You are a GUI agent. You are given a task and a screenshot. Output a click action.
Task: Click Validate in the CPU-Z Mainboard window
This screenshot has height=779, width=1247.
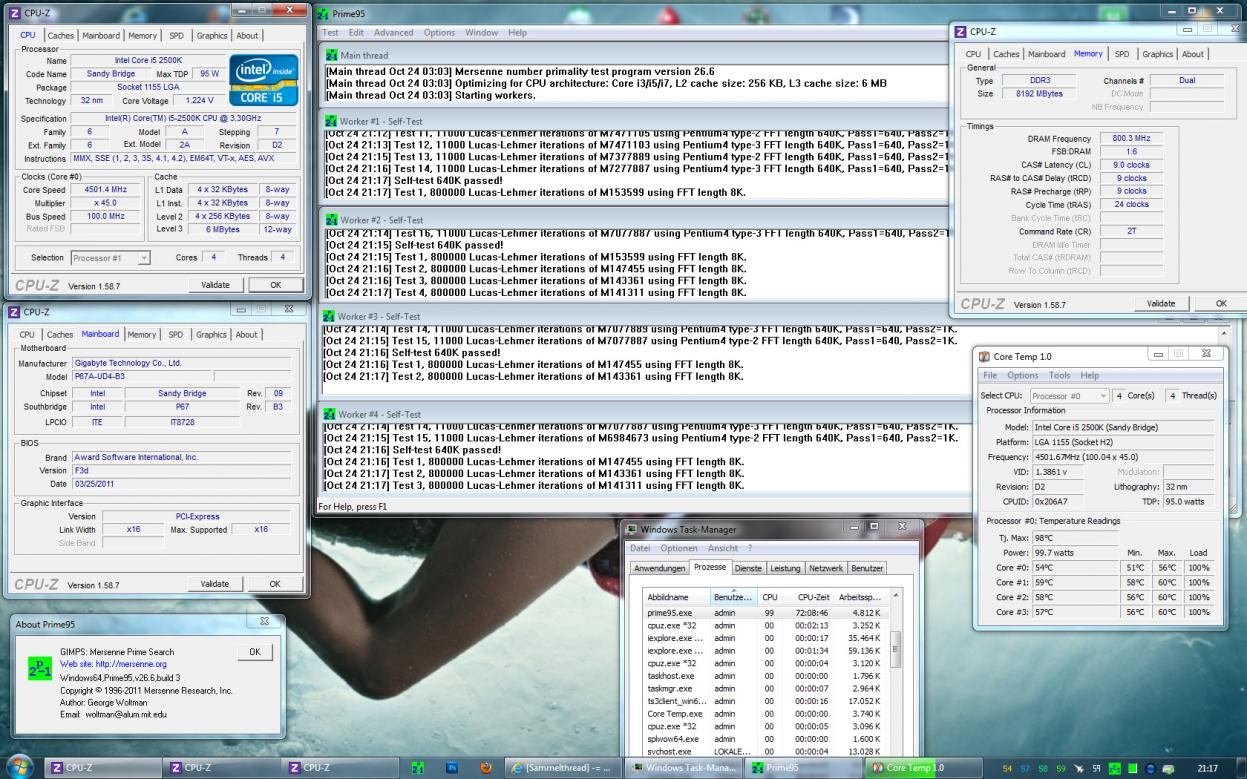click(215, 584)
